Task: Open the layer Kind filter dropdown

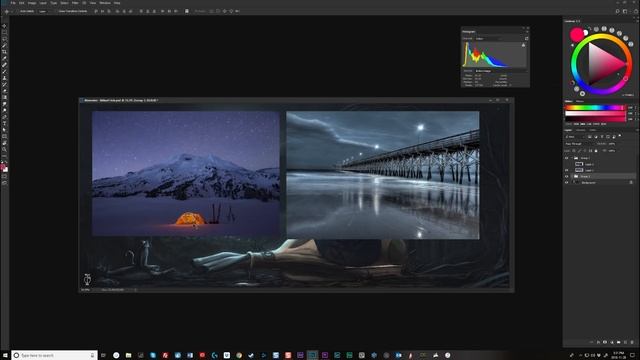Action: 575,137
